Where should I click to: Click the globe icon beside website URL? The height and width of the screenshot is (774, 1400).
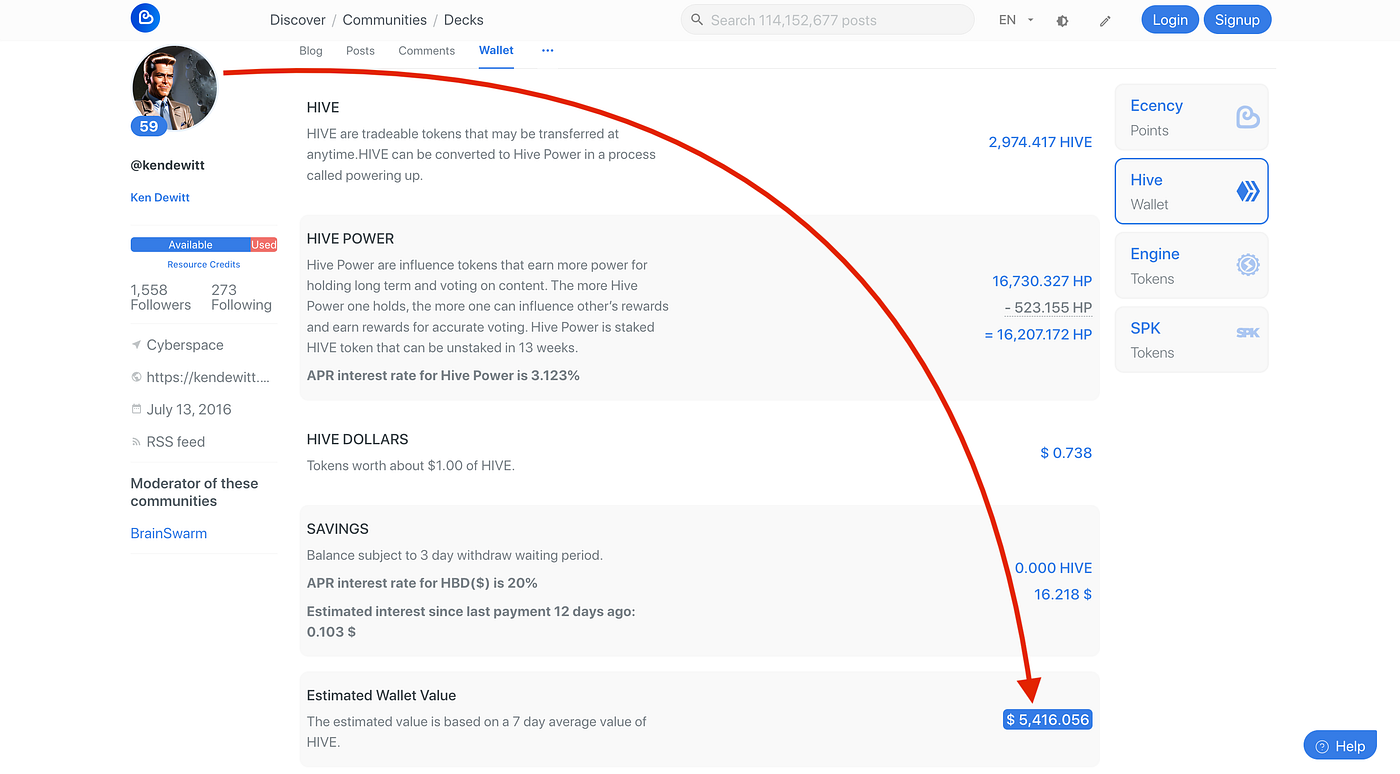(x=136, y=377)
